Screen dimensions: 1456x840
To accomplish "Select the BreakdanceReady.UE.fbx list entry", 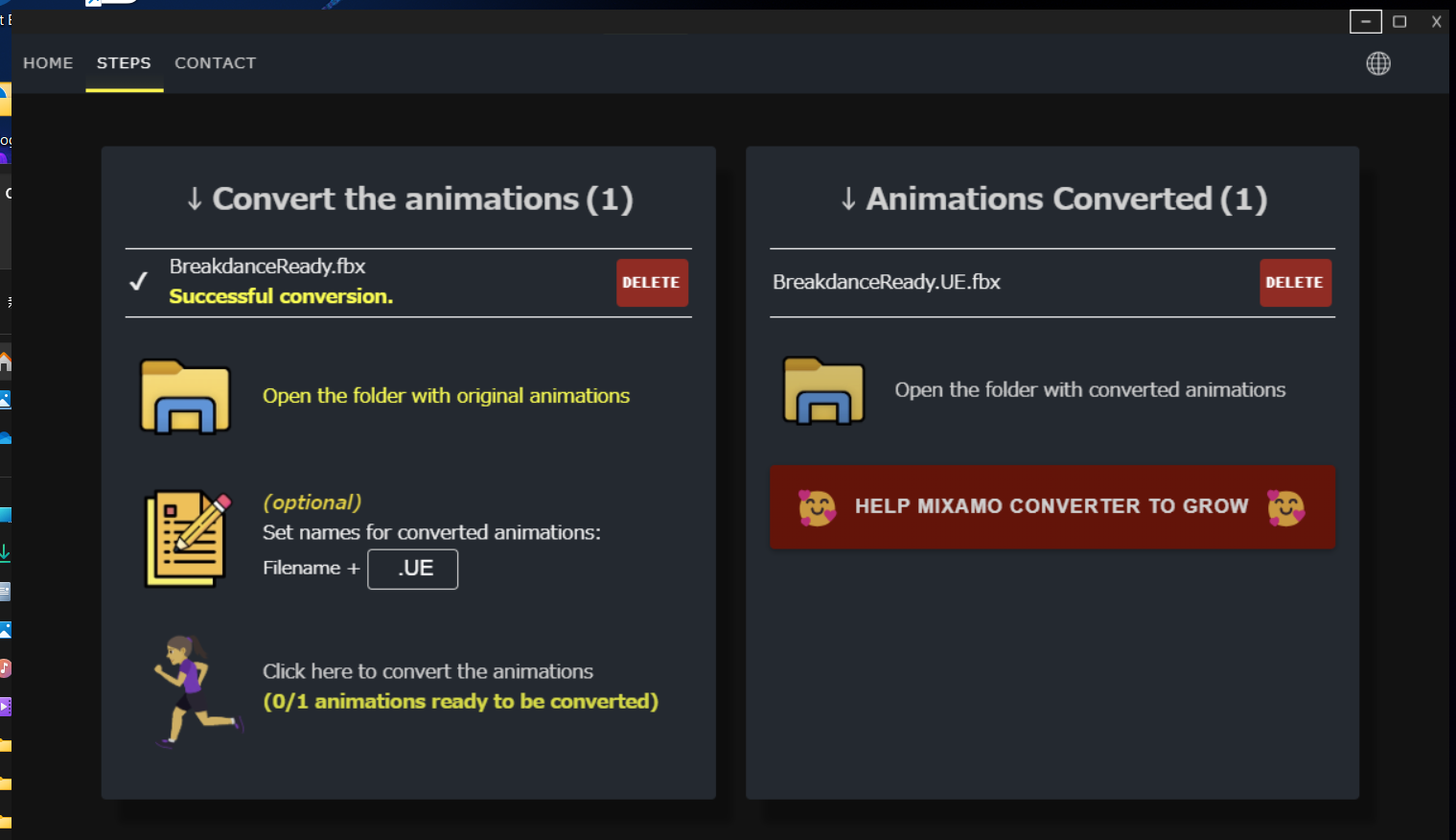I will 887,282.
